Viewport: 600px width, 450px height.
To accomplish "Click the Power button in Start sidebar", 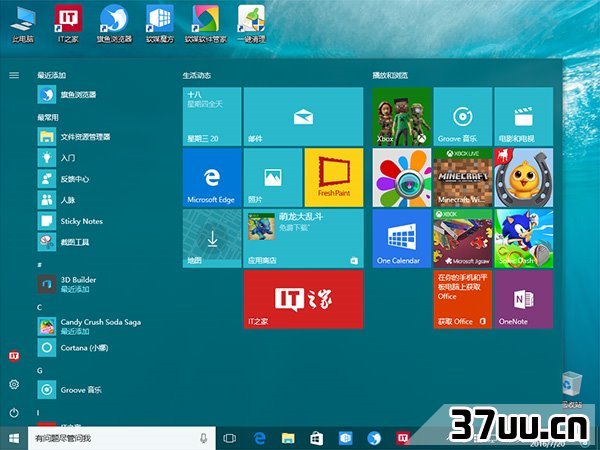I will 14,412.
